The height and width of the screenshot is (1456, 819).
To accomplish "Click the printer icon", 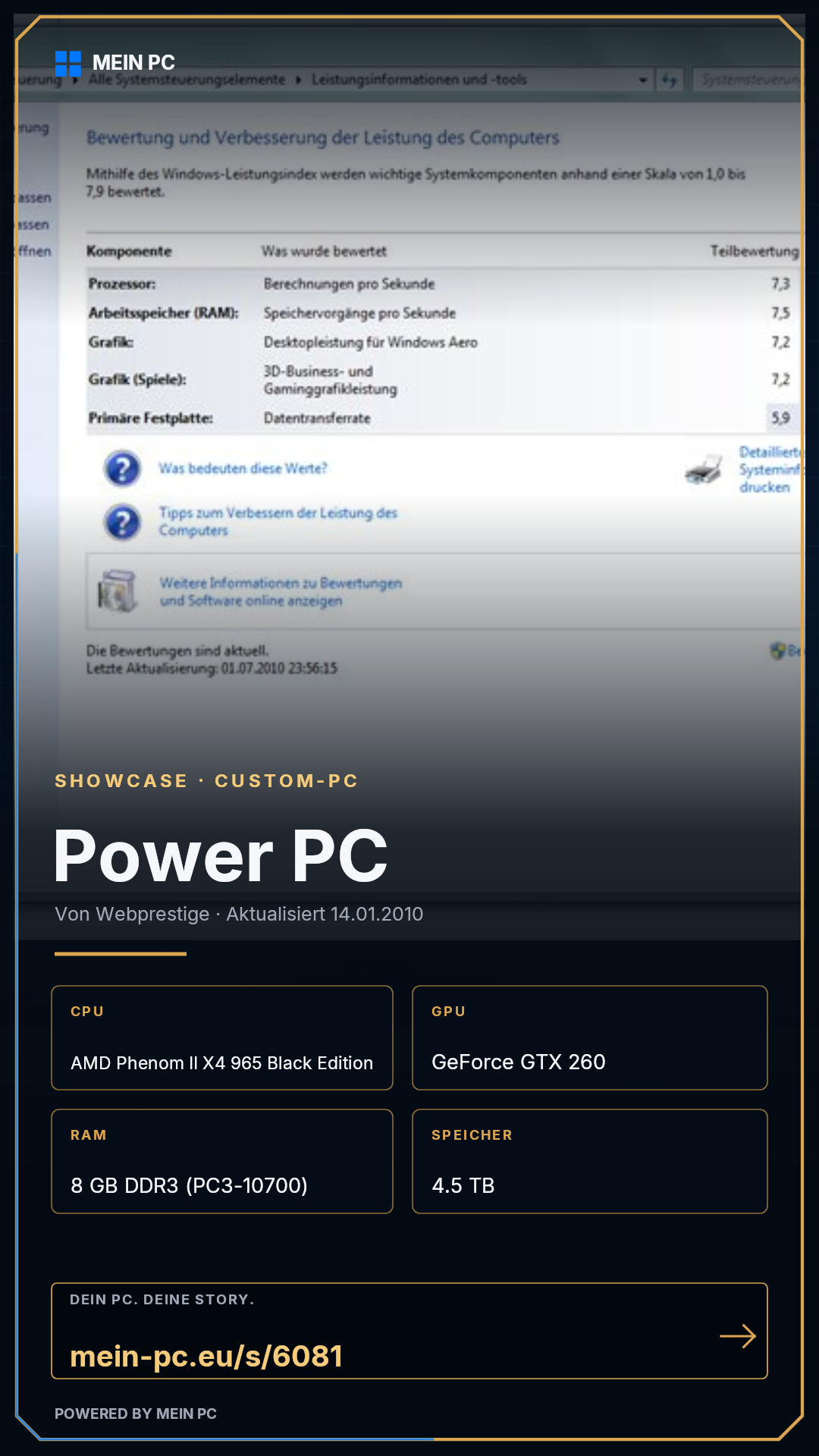I will 704,469.
